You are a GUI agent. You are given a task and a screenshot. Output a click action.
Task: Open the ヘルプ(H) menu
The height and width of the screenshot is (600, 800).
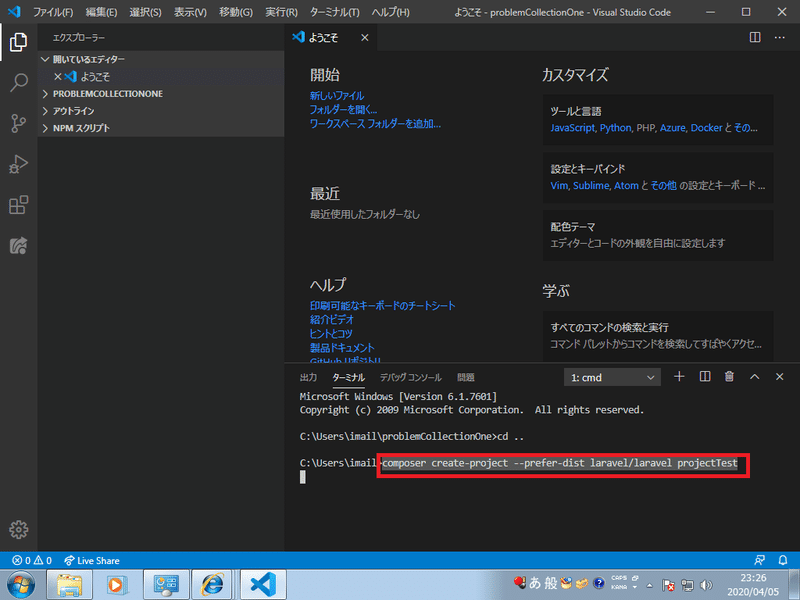point(390,12)
